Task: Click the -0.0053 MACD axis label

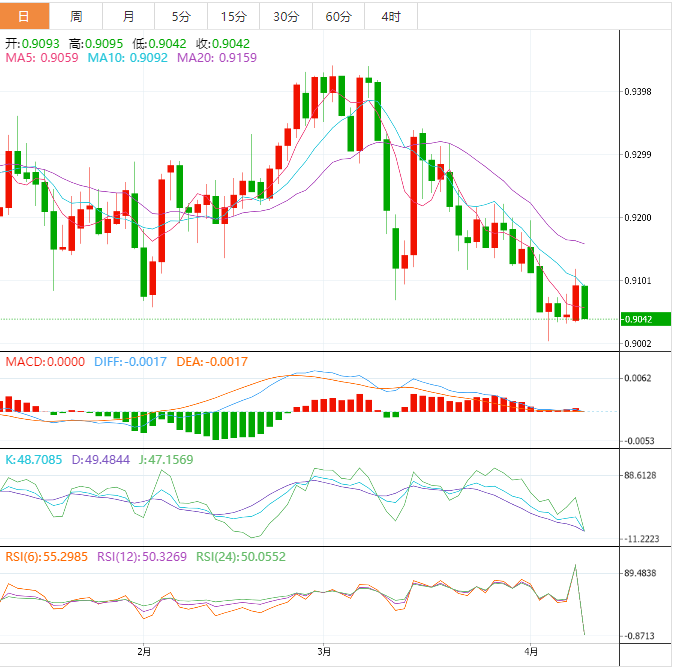Action: pyautogui.click(x=639, y=441)
